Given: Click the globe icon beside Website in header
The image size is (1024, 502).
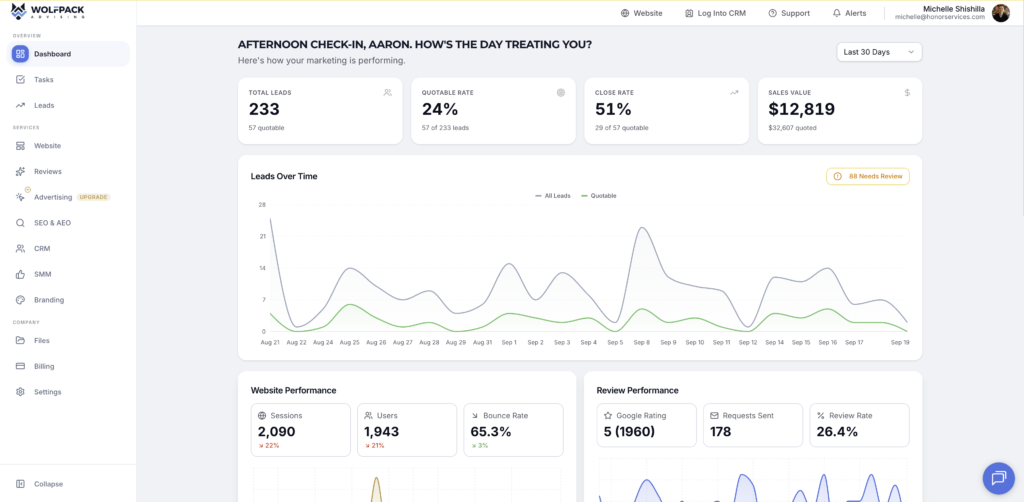Looking at the screenshot, I should (x=625, y=13).
